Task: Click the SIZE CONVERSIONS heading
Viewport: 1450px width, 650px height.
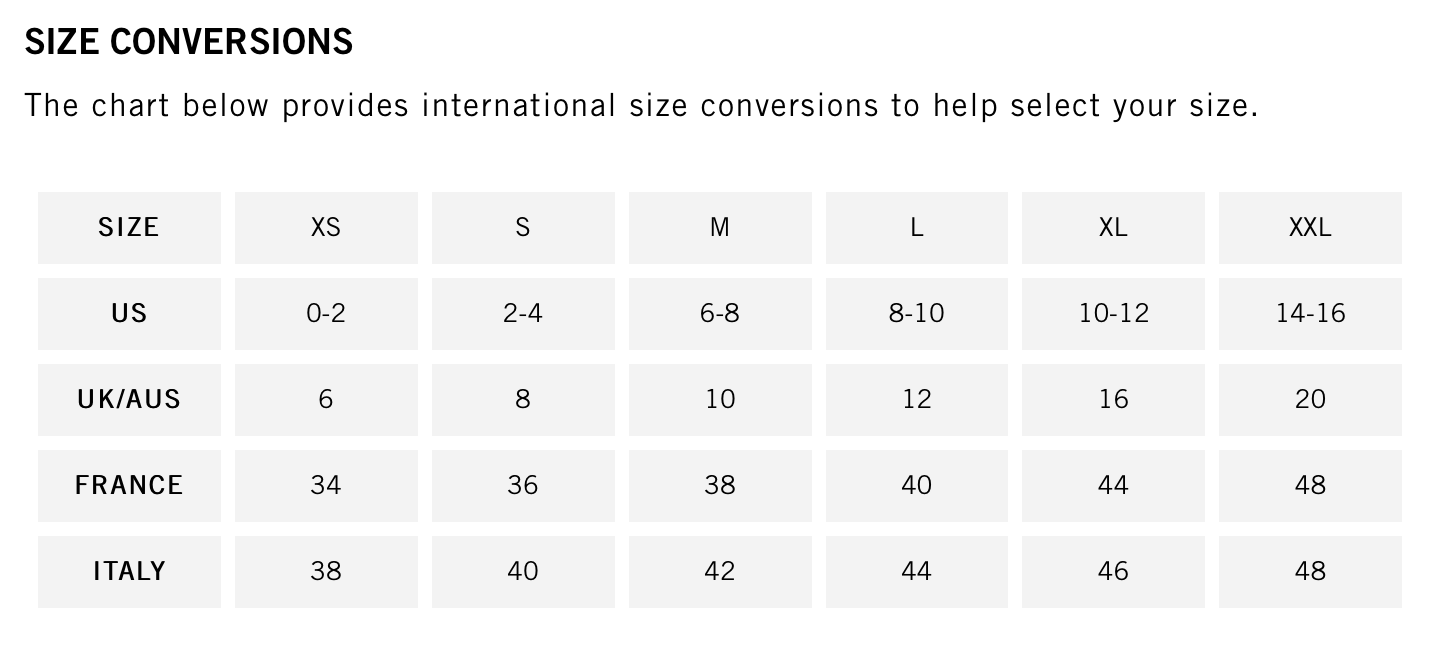Action: click(x=189, y=42)
